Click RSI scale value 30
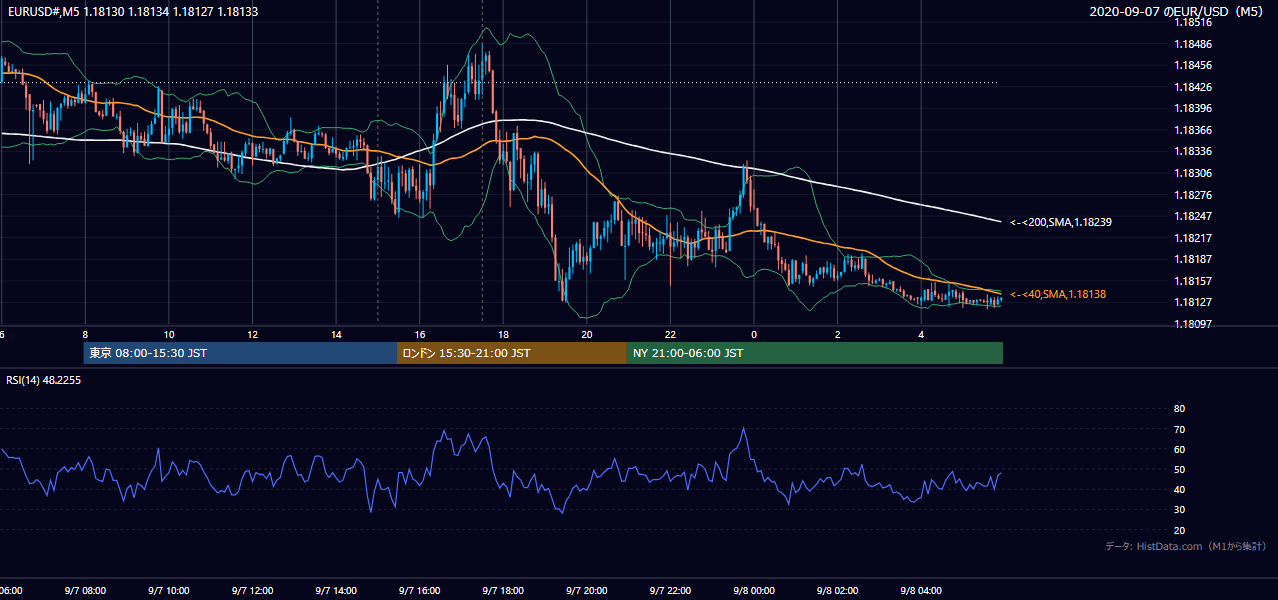 [1180, 510]
